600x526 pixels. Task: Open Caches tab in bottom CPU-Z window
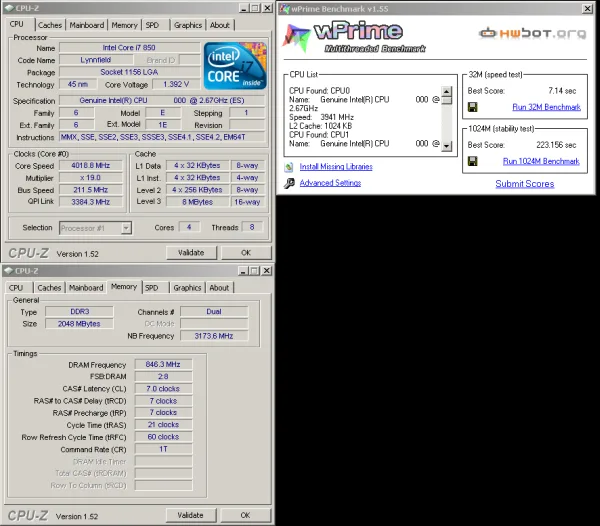click(x=49, y=288)
